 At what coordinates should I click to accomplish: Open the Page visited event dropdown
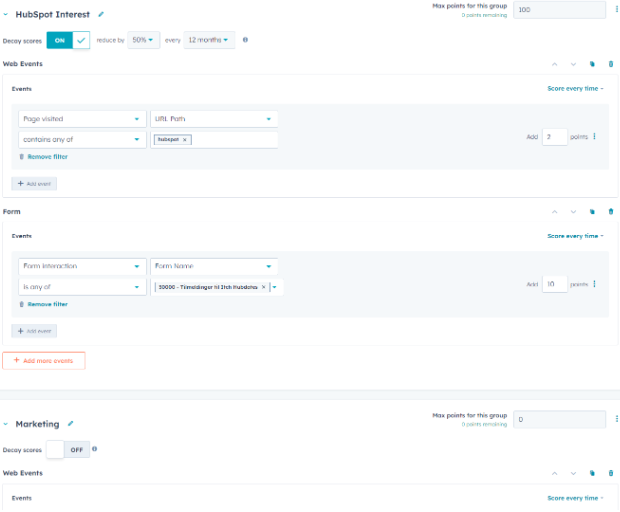pos(82,119)
